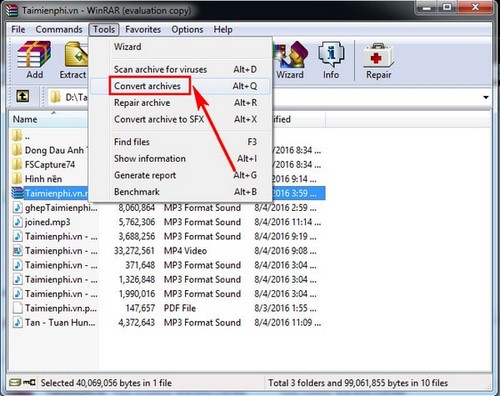Click the WinRAR title bar app icon
This screenshot has height=396, width=500.
click(x=12, y=10)
